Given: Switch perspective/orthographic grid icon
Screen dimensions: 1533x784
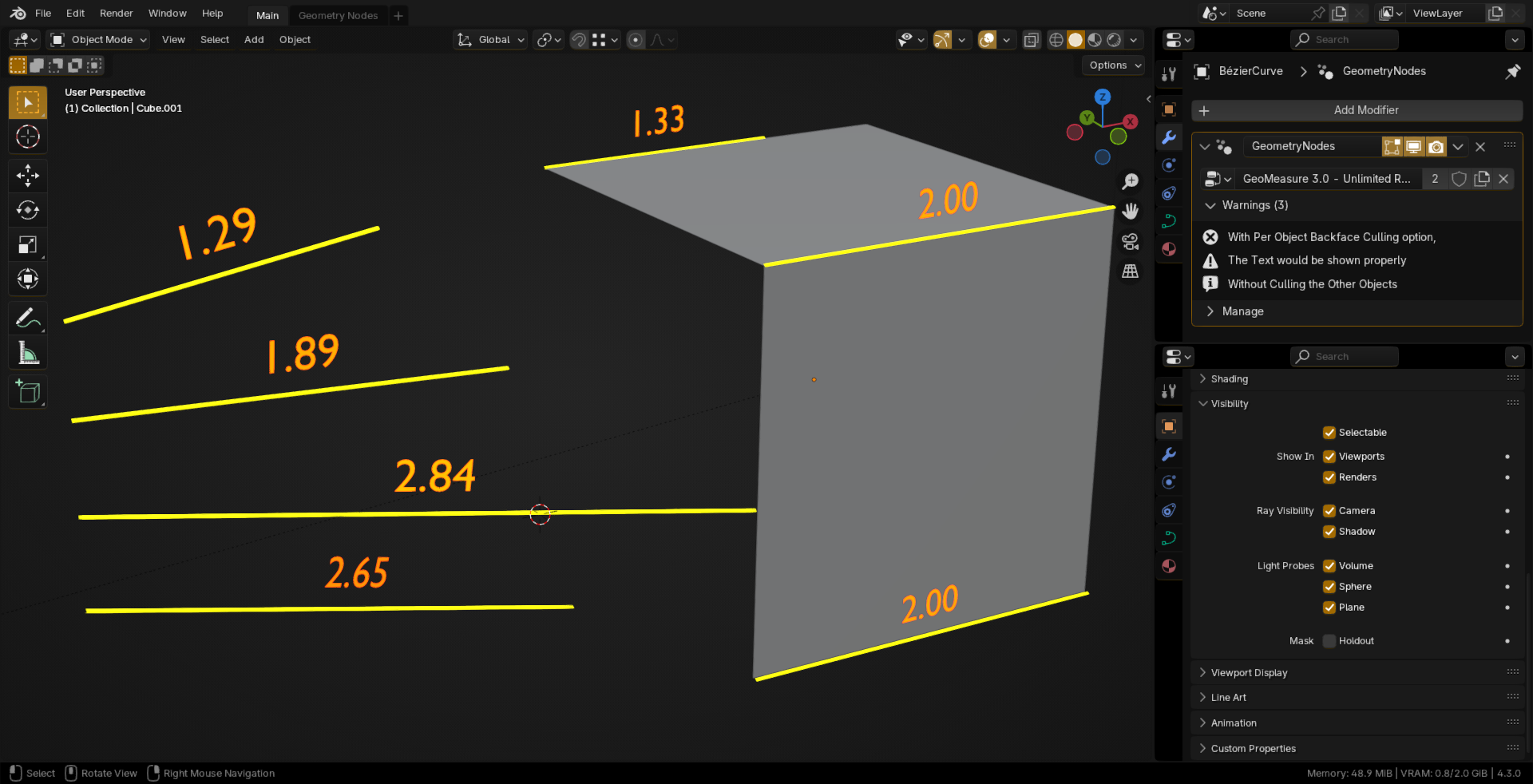Looking at the screenshot, I should pyautogui.click(x=1131, y=271).
